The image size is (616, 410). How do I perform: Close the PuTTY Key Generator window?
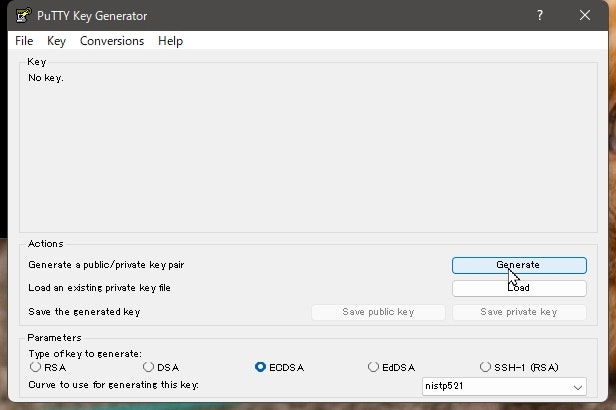[x=585, y=15]
